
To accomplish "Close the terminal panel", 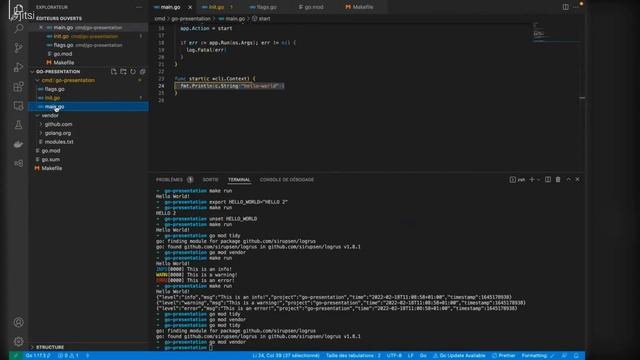I will tap(578, 180).
